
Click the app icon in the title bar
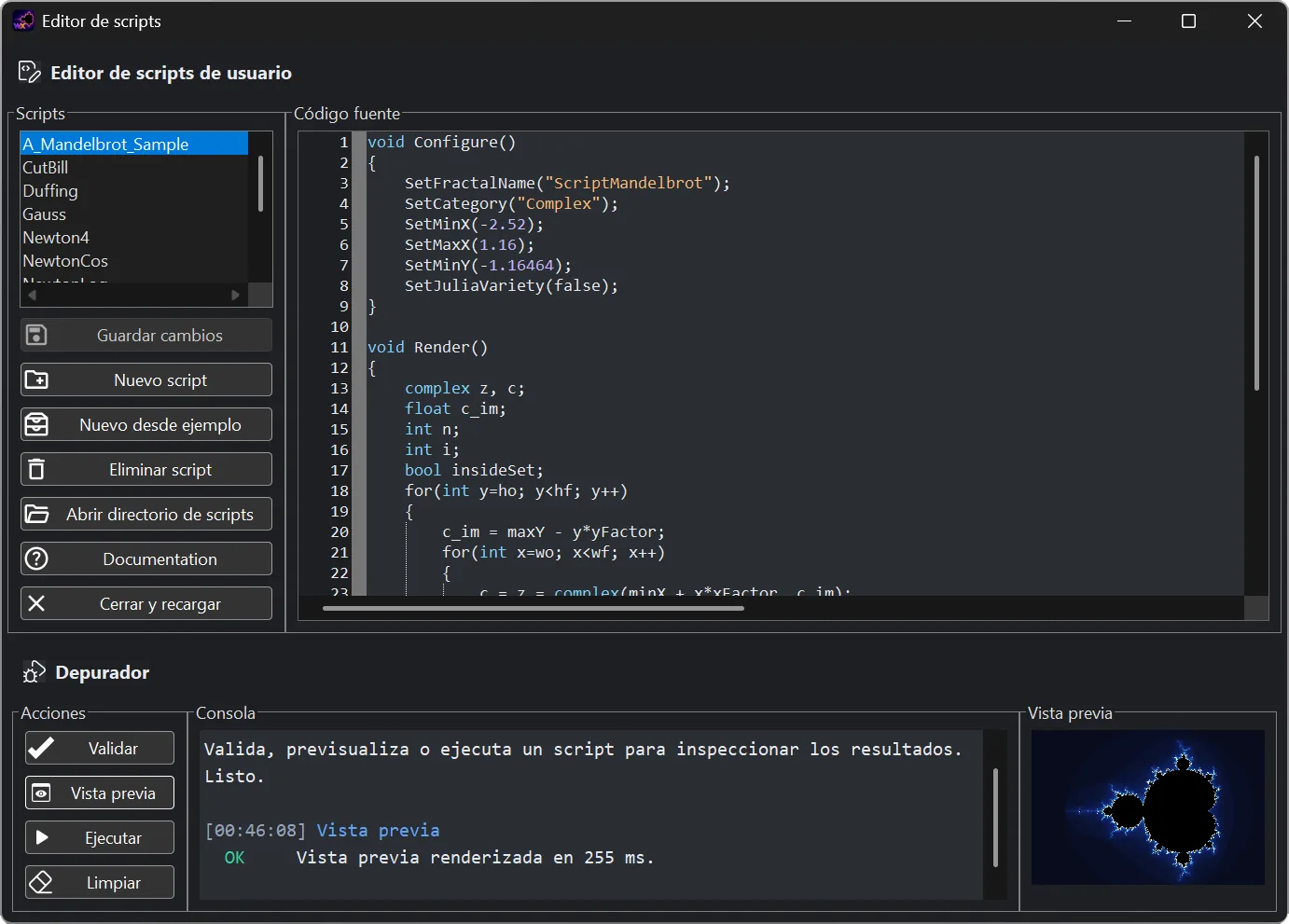pyautogui.click(x=24, y=21)
